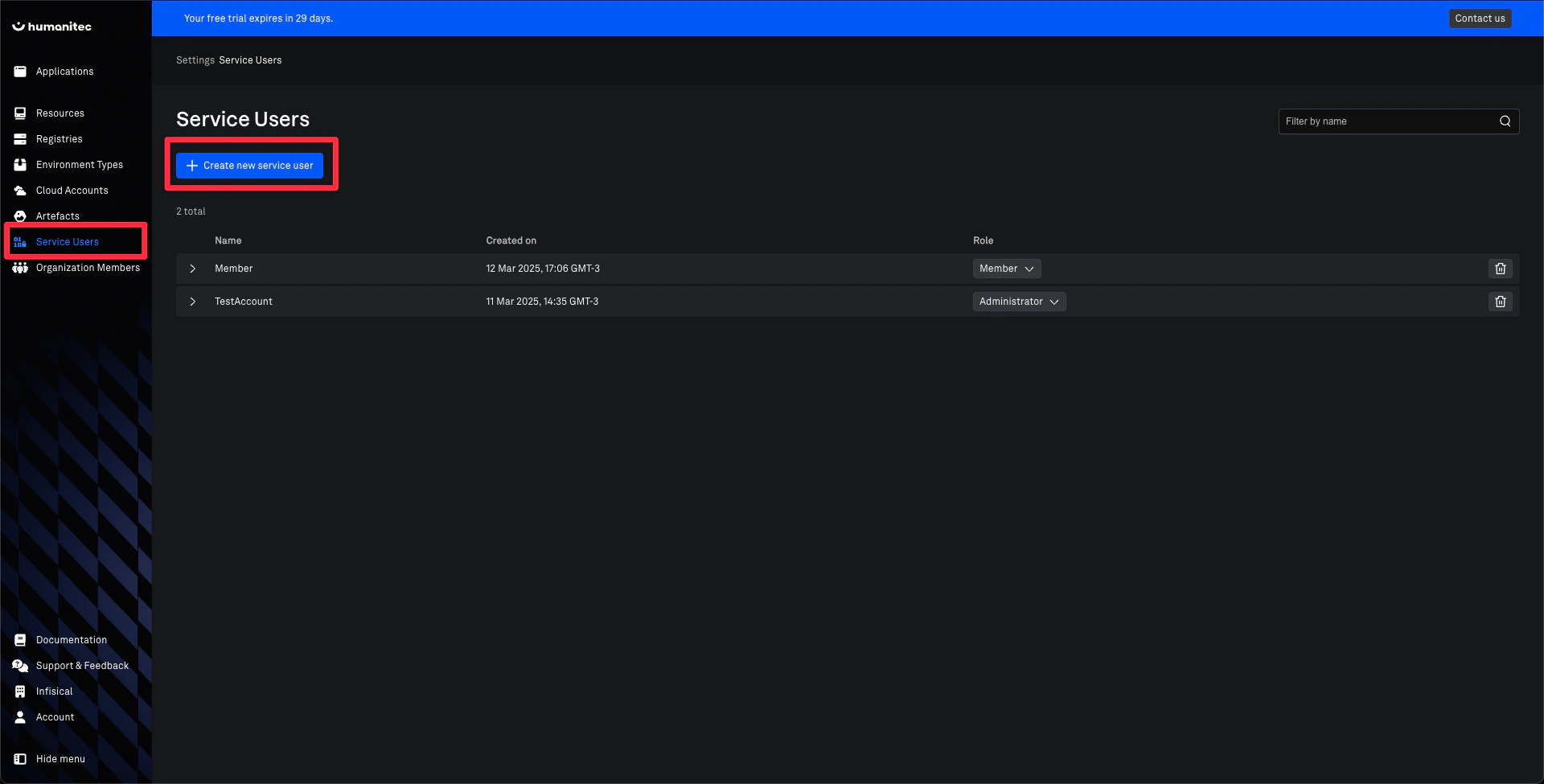Screen dimensions: 1544x784
Task: Click the Service Users page heading
Action: coord(243,119)
